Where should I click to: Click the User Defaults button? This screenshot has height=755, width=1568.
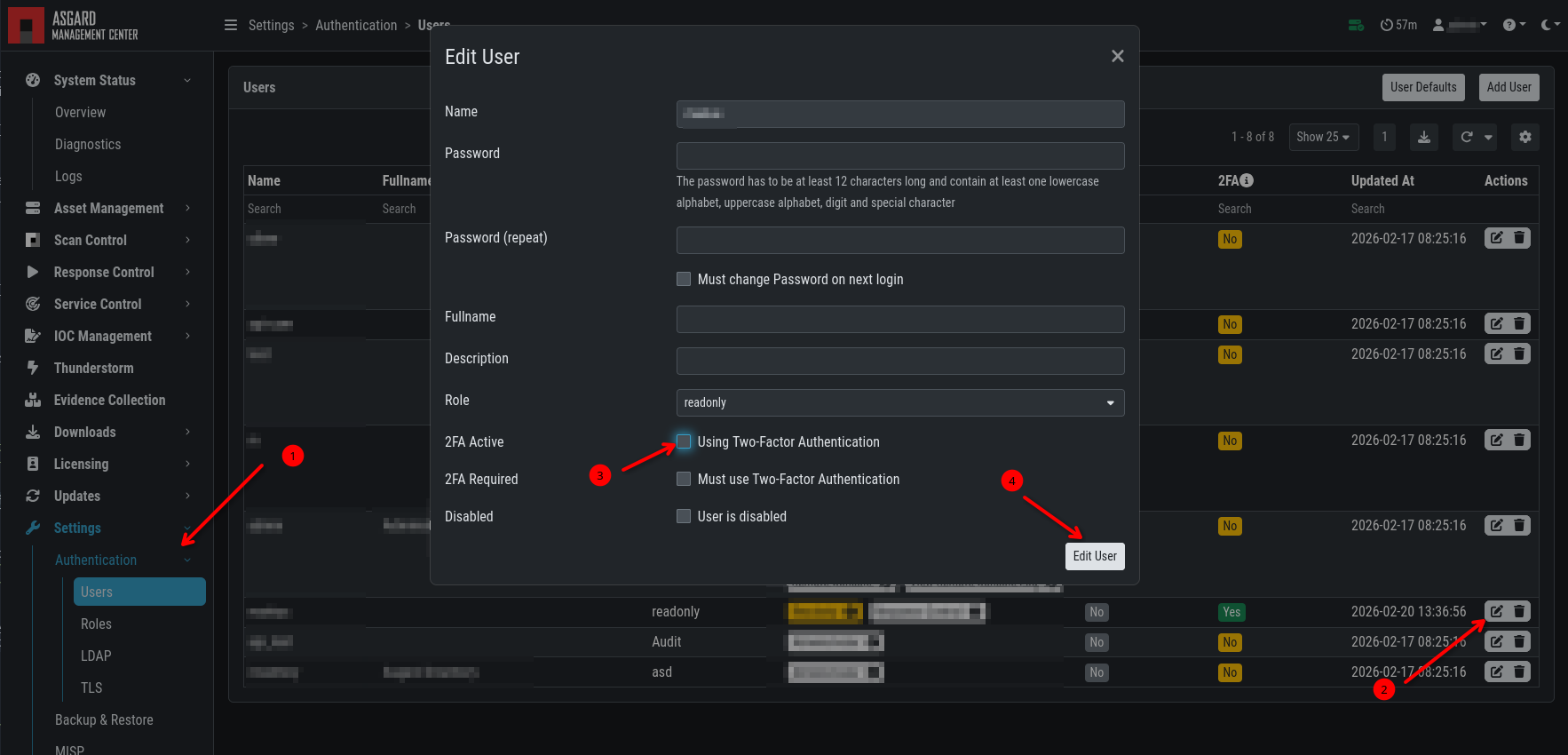(1423, 87)
